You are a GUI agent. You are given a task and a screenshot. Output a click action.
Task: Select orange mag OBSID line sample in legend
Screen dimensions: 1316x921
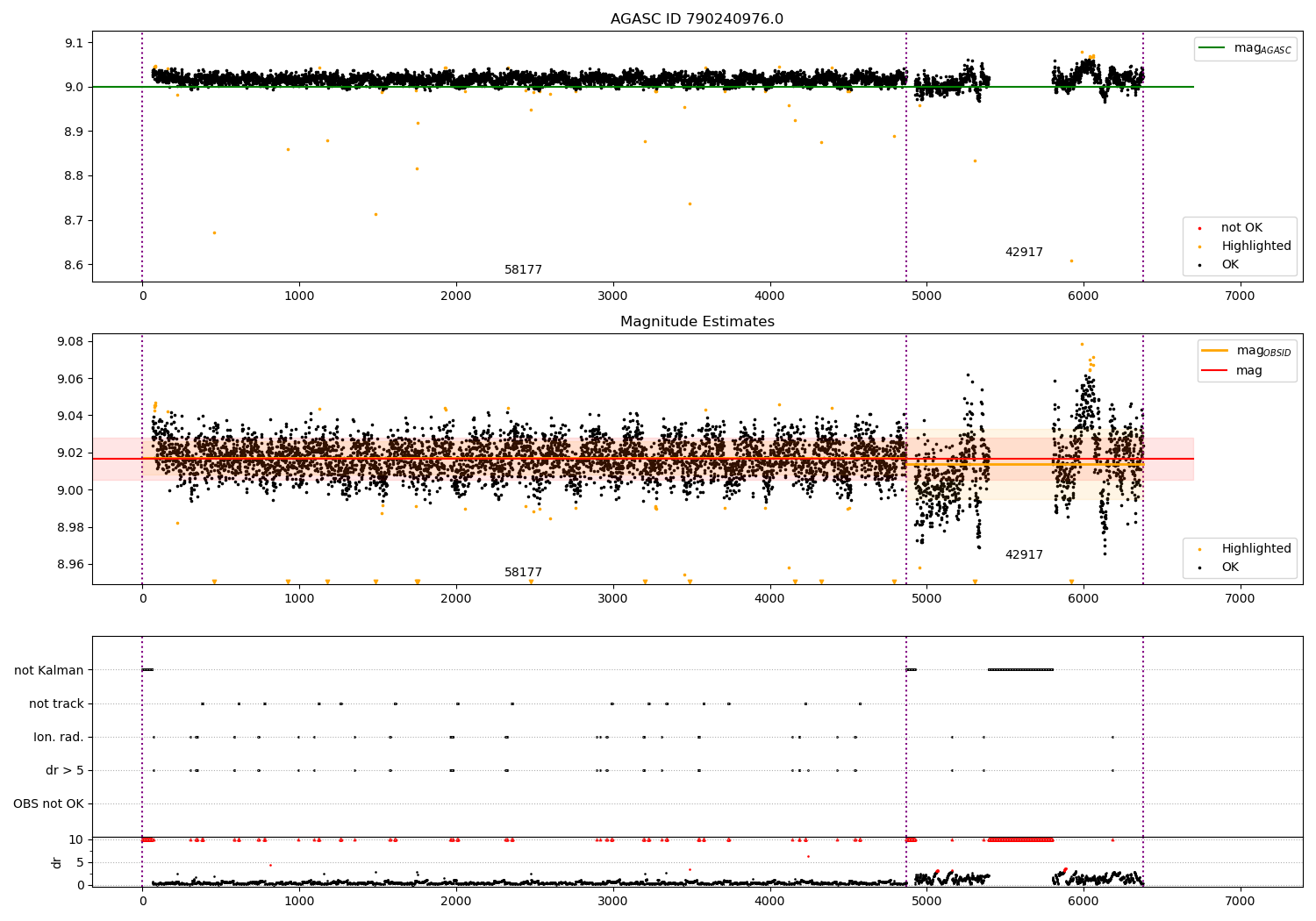(x=1214, y=351)
